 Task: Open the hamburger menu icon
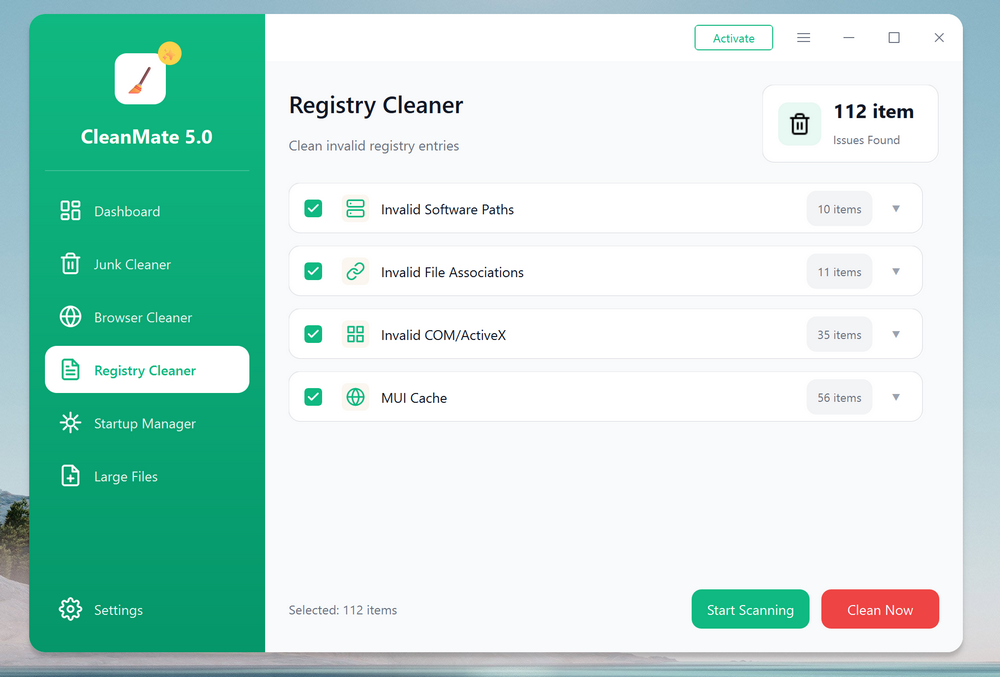(x=803, y=38)
